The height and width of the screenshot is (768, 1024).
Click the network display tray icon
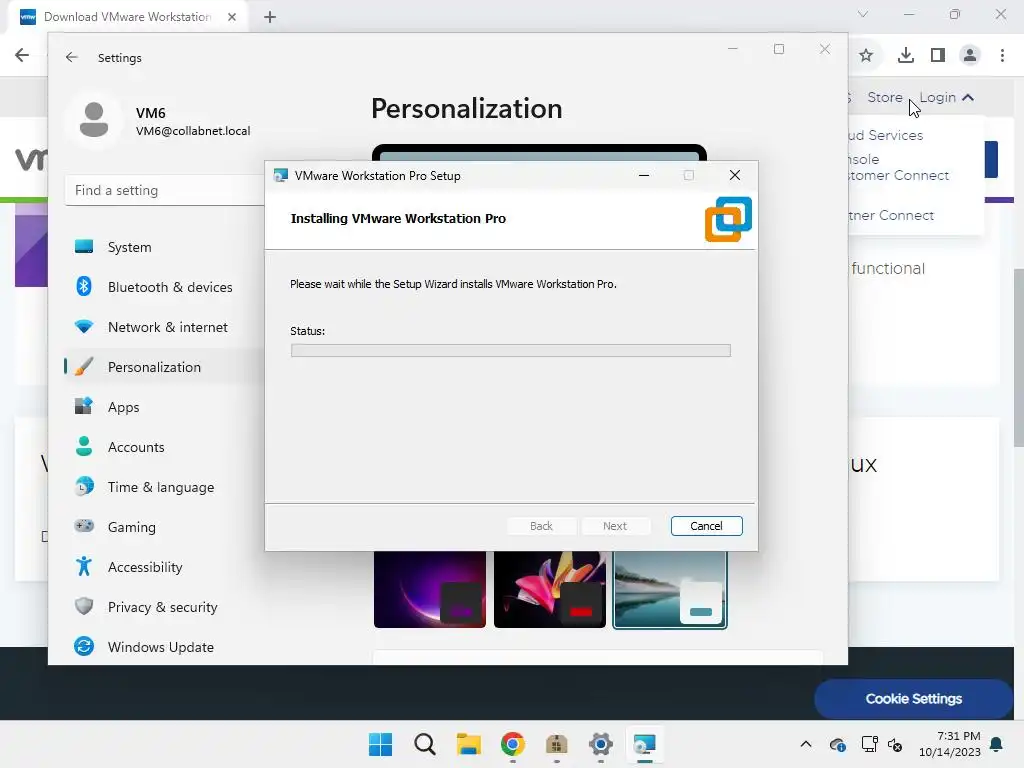pos(869,744)
